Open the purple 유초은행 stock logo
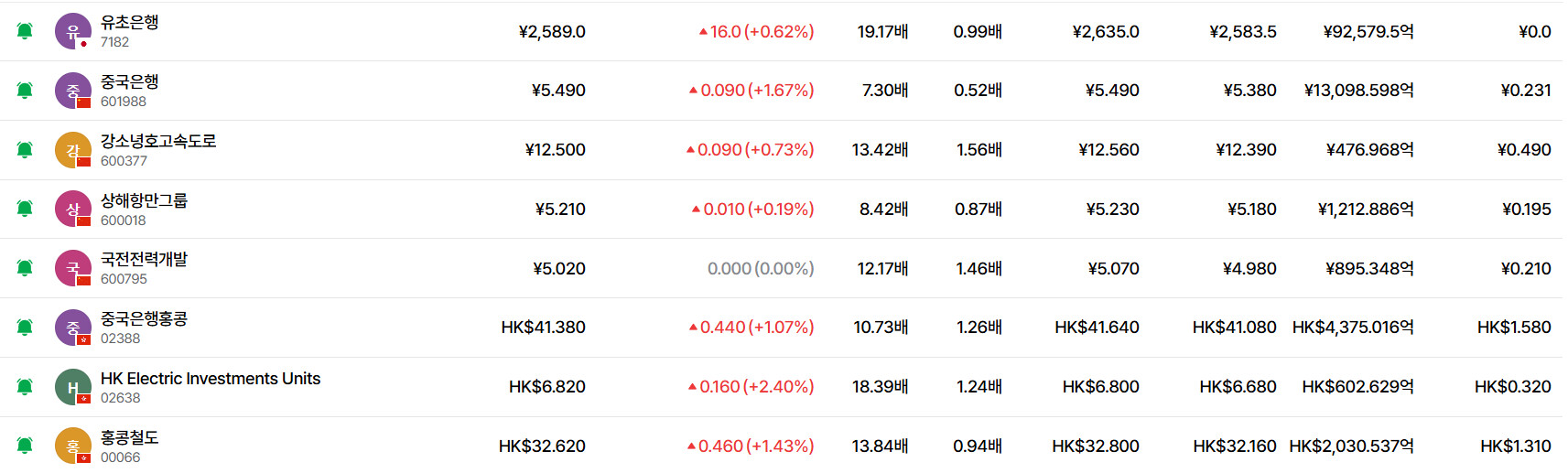The width and height of the screenshot is (1568, 473). pyautogui.click(x=73, y=31)
